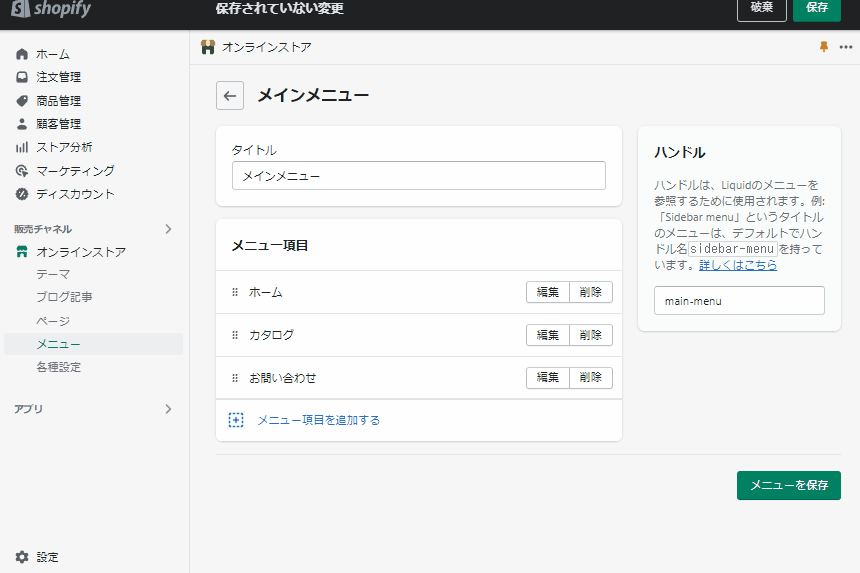Screen dimensions: 860x573
Task: Open the three-dot more options menu
Action: click(x=846, y=47)
